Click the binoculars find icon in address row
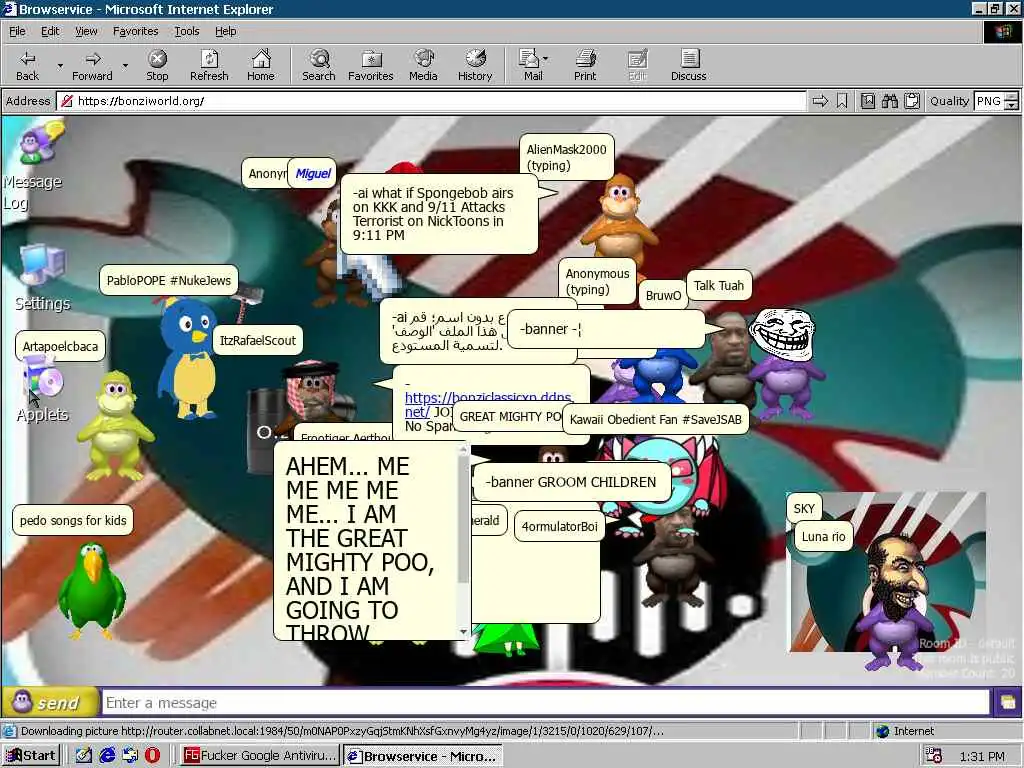 889,101
